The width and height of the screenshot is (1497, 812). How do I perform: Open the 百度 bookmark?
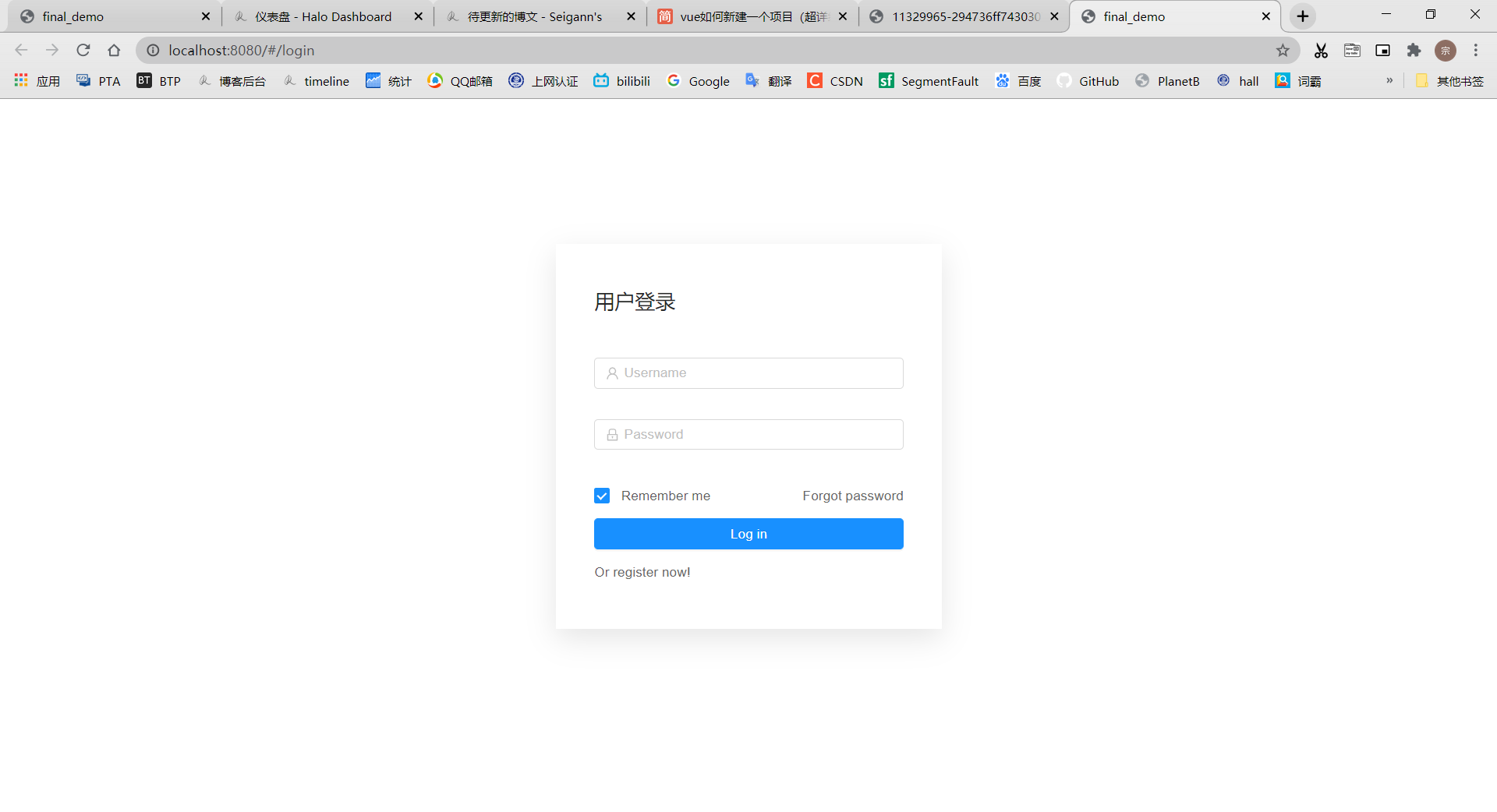1018,81
